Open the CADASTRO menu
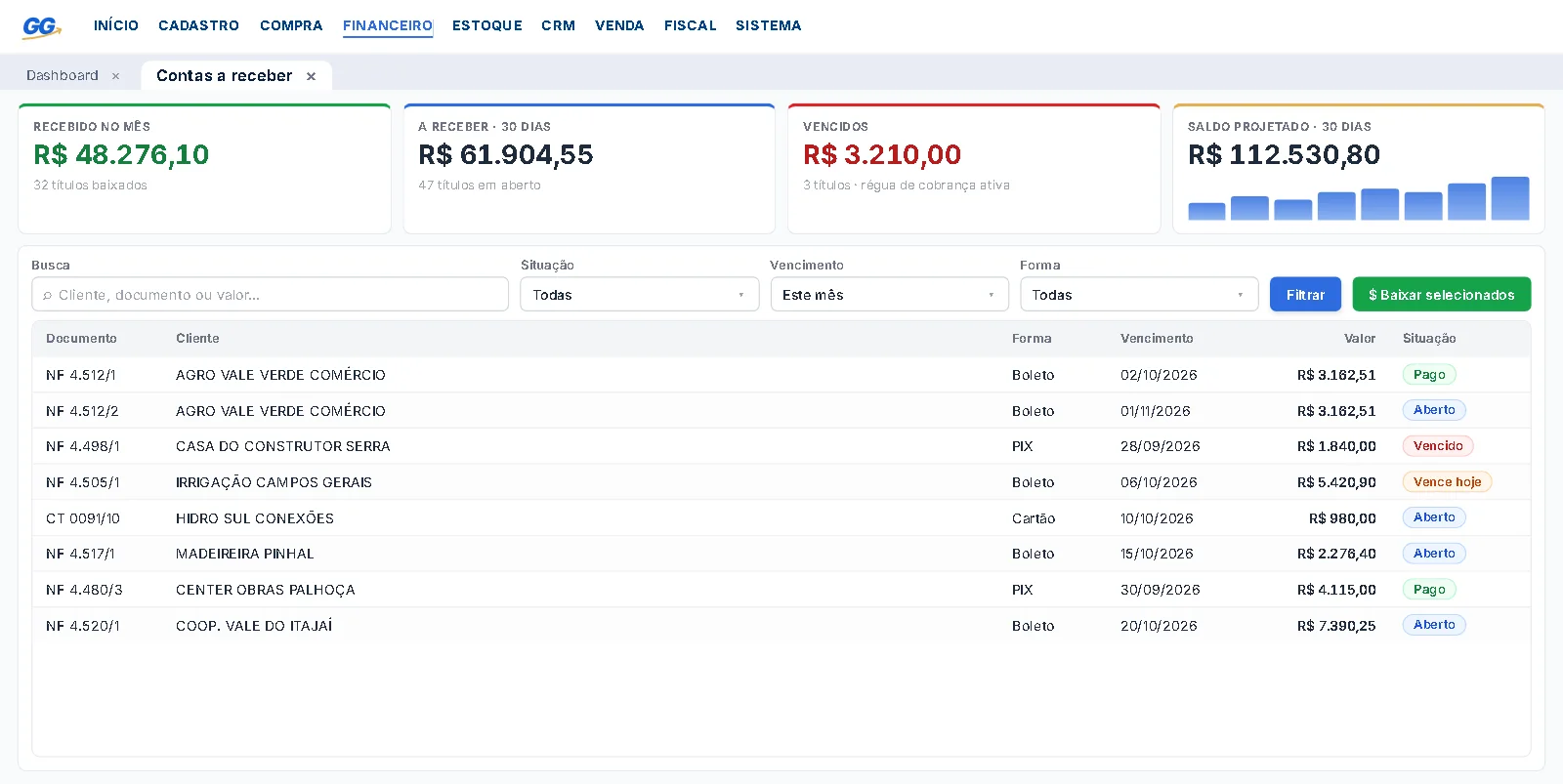 pyautogui.click(x=198, y=26)
